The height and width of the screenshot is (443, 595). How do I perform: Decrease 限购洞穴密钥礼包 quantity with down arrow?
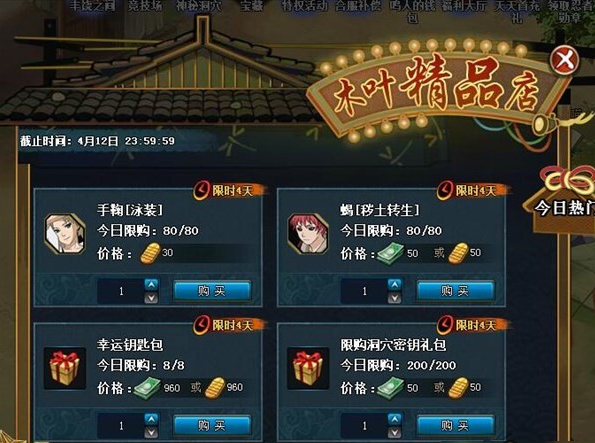(395, 432)
